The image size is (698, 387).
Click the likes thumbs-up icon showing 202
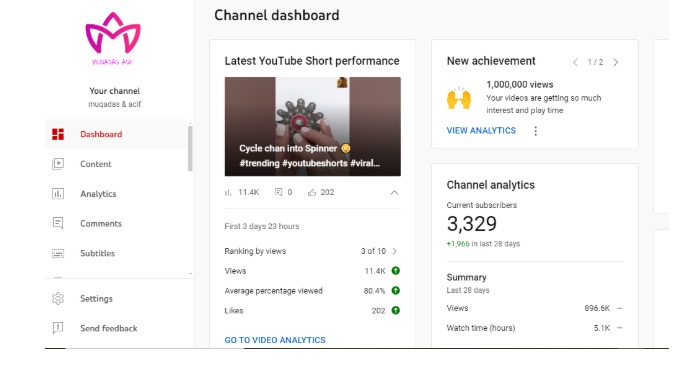pyautogui.click(x=312, y=192)
